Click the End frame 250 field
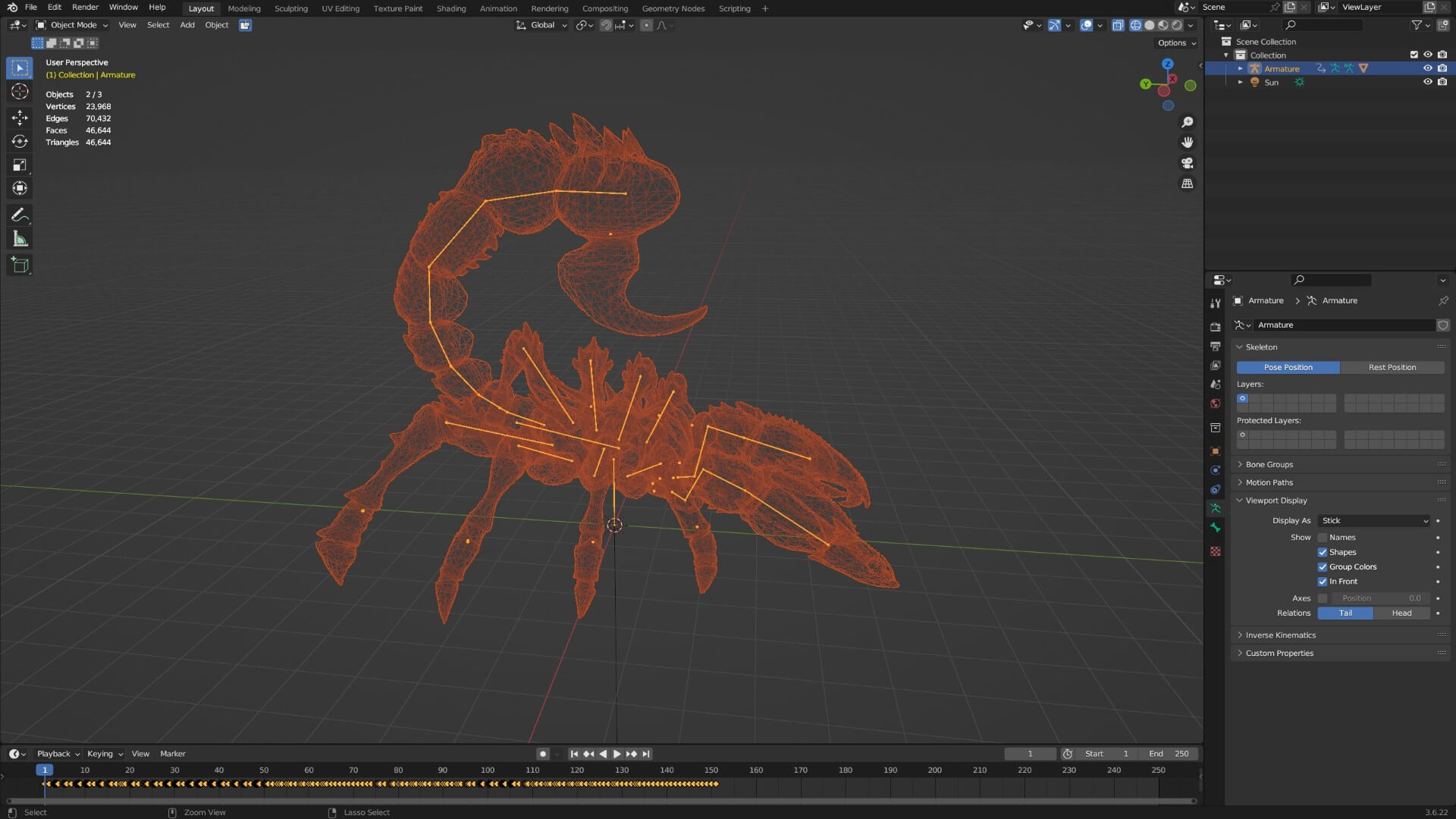Image resolution: width=1456 pixels, height=819 pixels. [1169, 754]
